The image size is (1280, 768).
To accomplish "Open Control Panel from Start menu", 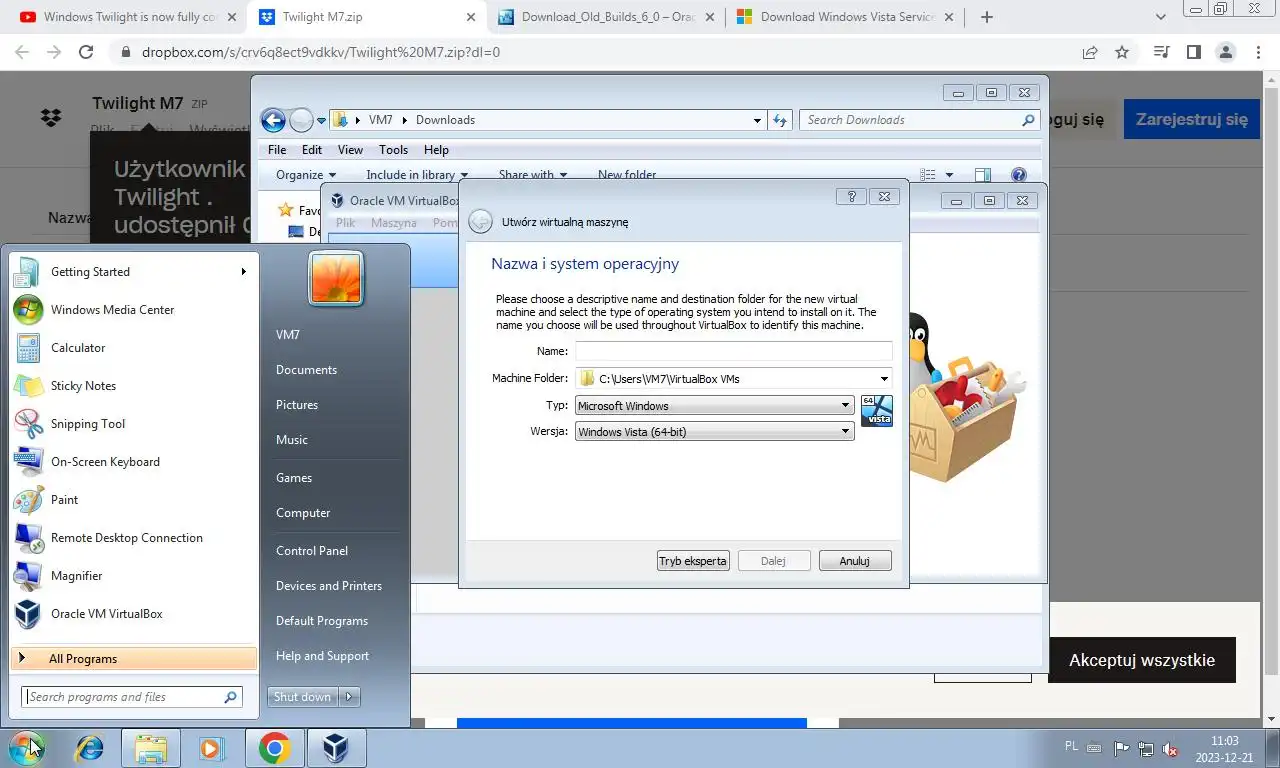I will pos(312,551).
